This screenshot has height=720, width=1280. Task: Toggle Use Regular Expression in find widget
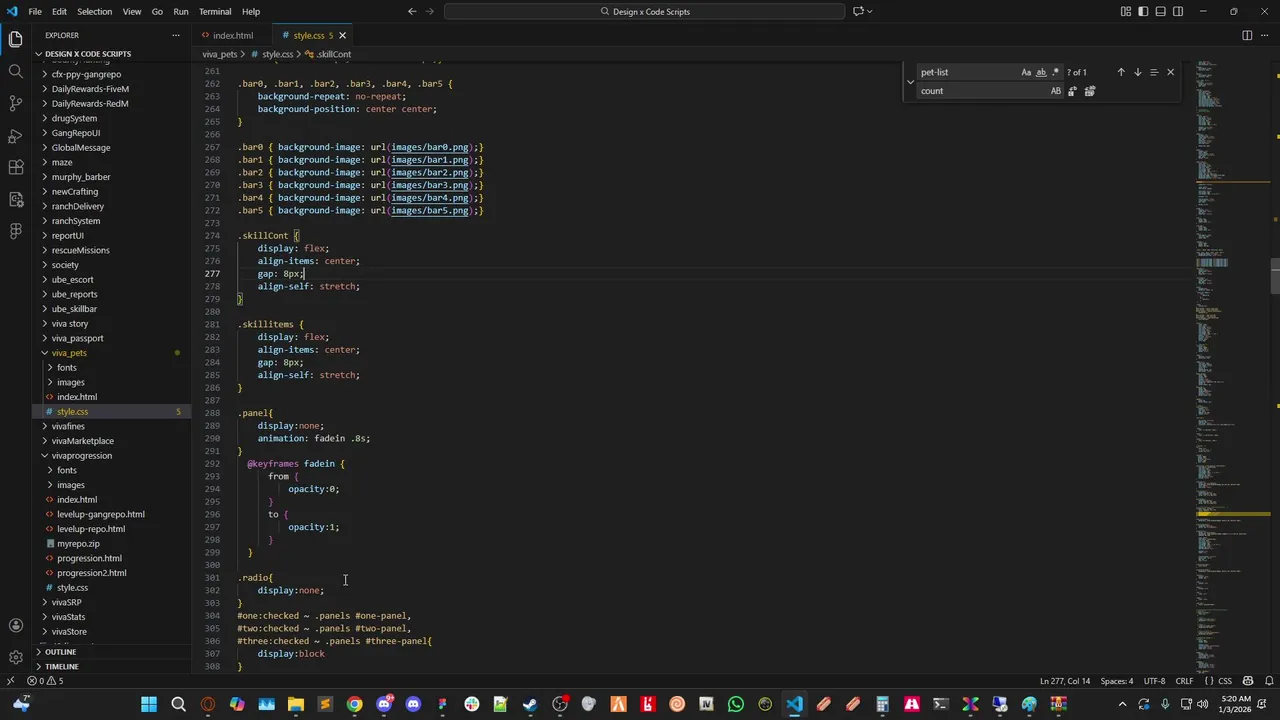[1056, 72]
